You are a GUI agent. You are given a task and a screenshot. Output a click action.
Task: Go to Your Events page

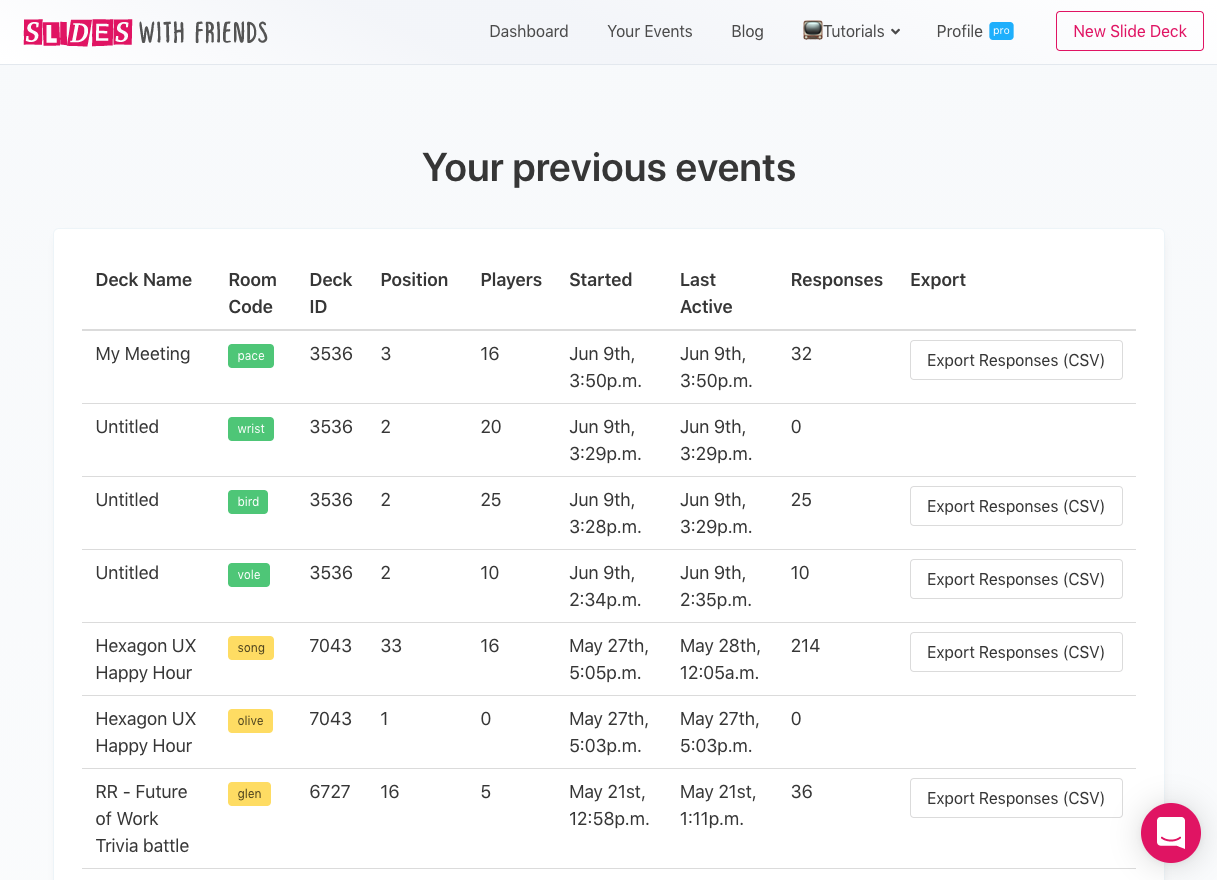click(x=649, y=31)
